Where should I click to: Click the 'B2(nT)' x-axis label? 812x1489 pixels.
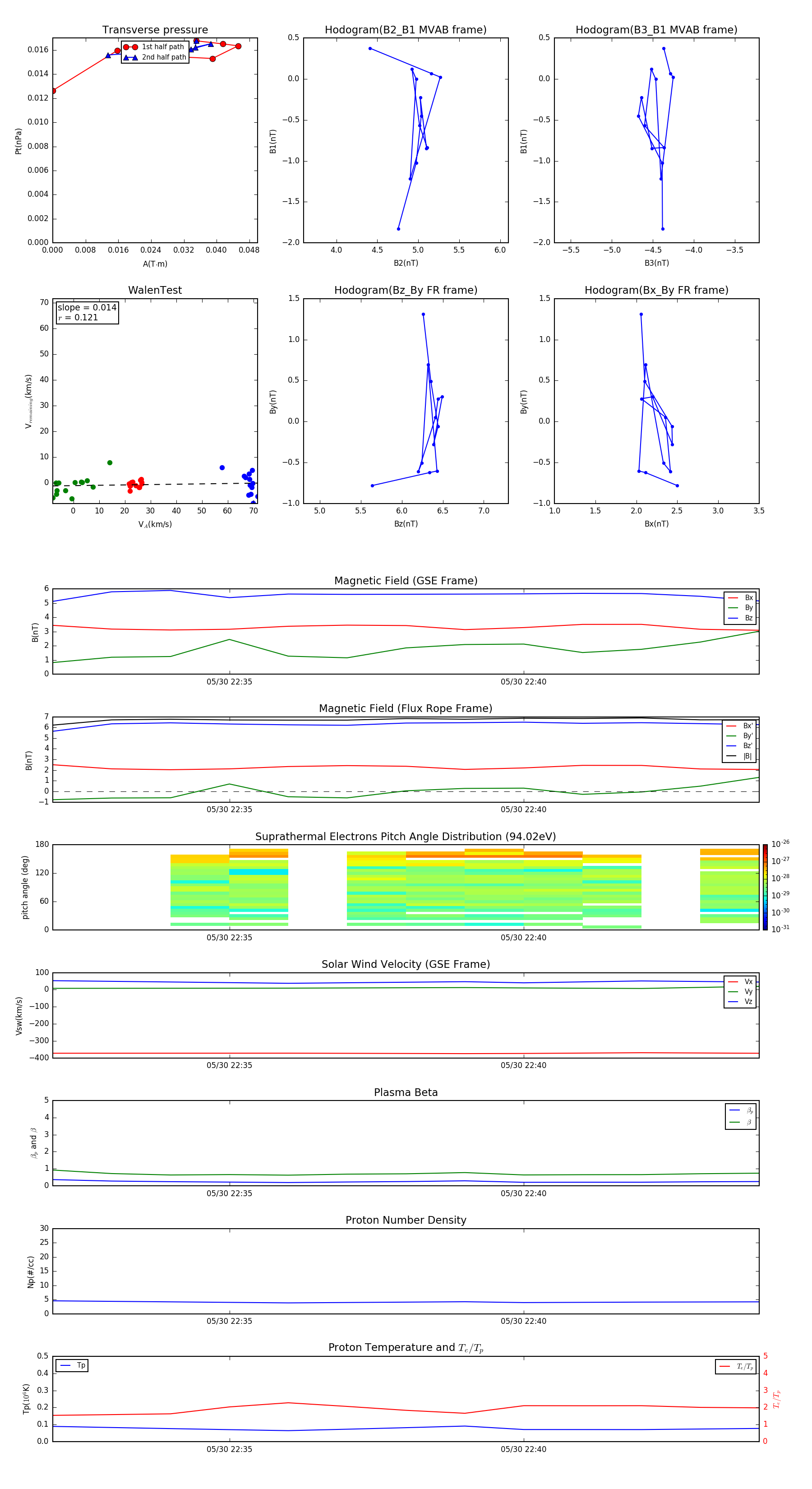(406, 263)
